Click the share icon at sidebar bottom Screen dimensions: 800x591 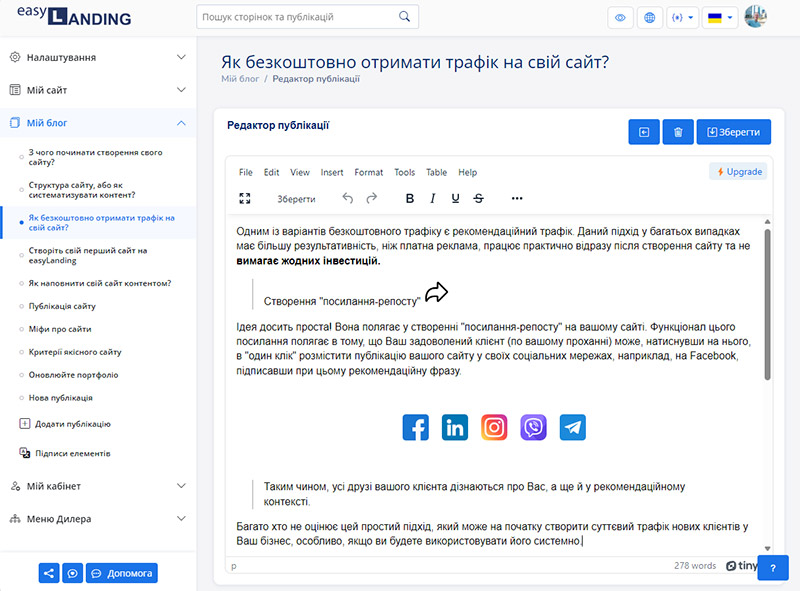tap(49, 574)
